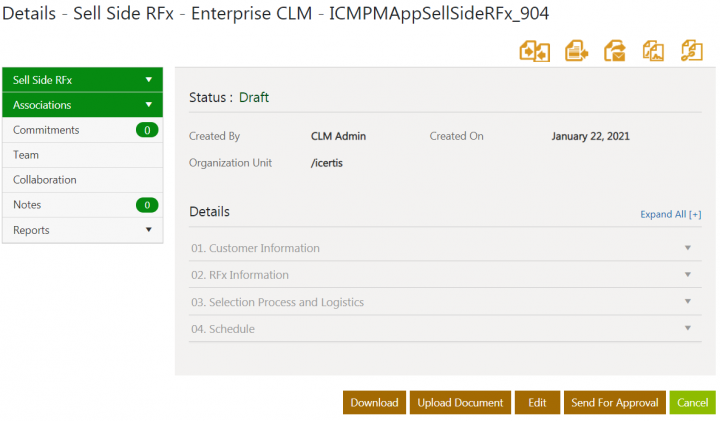720x421 pixels.
Task: Click the Notes count badge
Action: [147, 205]
